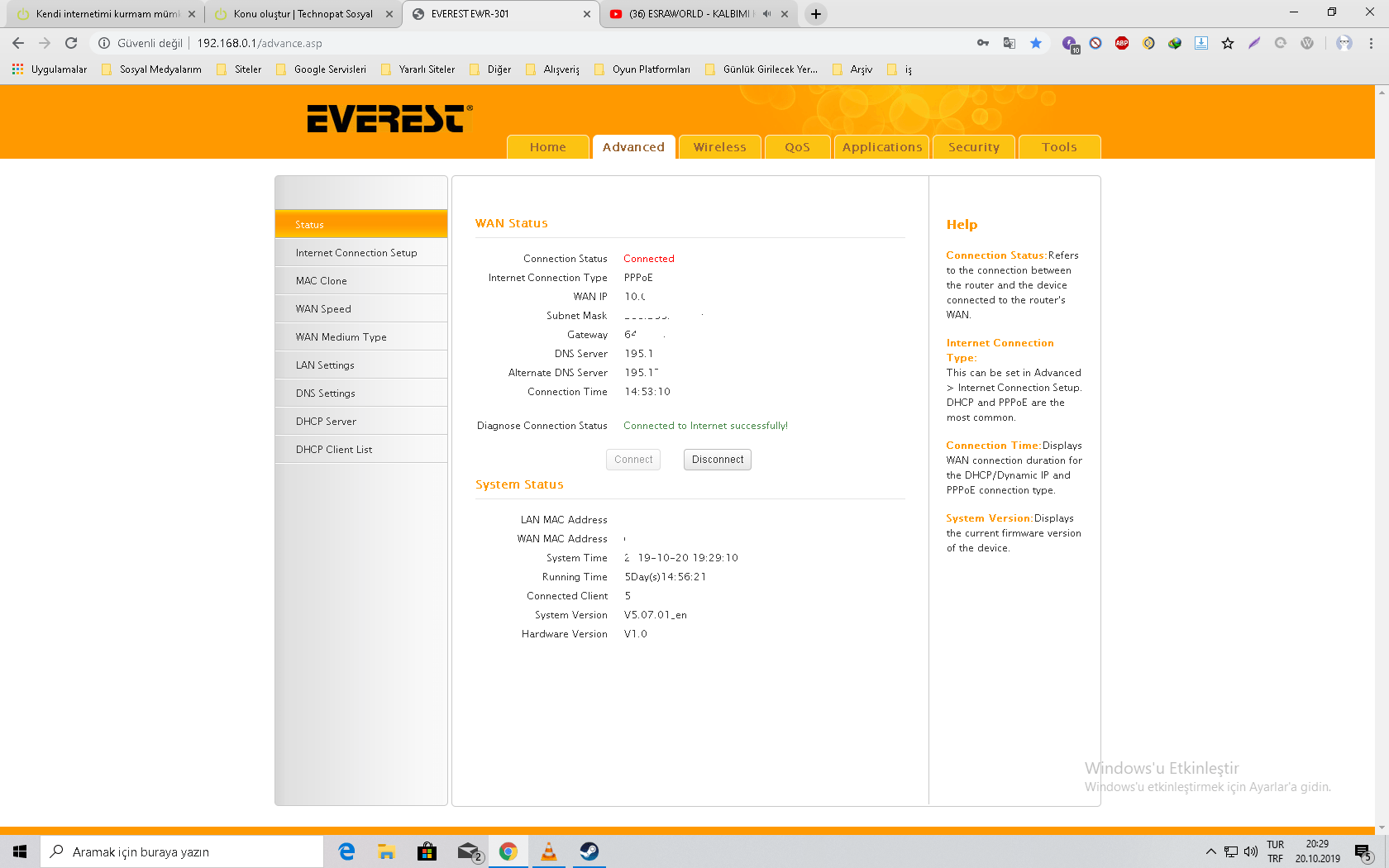This screenshot has height=868, width=1389.
Task: Select the Advanced tab
Action: [633, 146]
